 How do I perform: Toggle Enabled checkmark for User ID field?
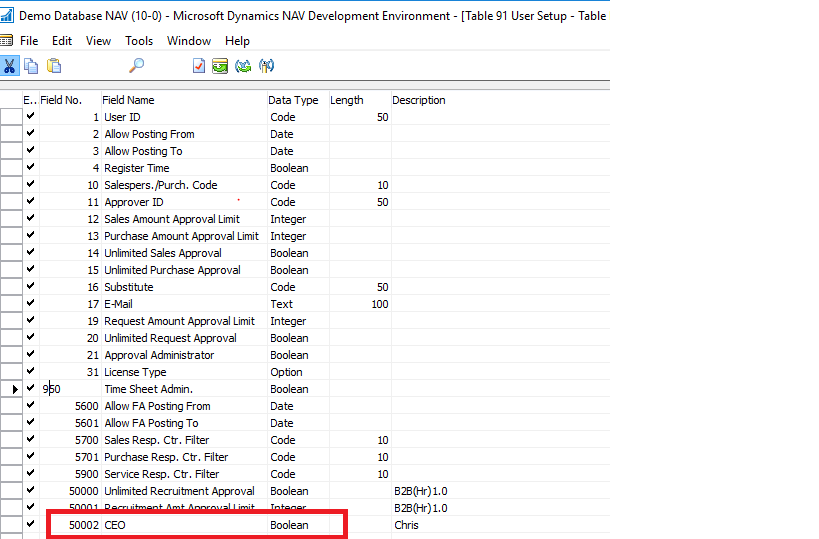click(x=30, y=116)
